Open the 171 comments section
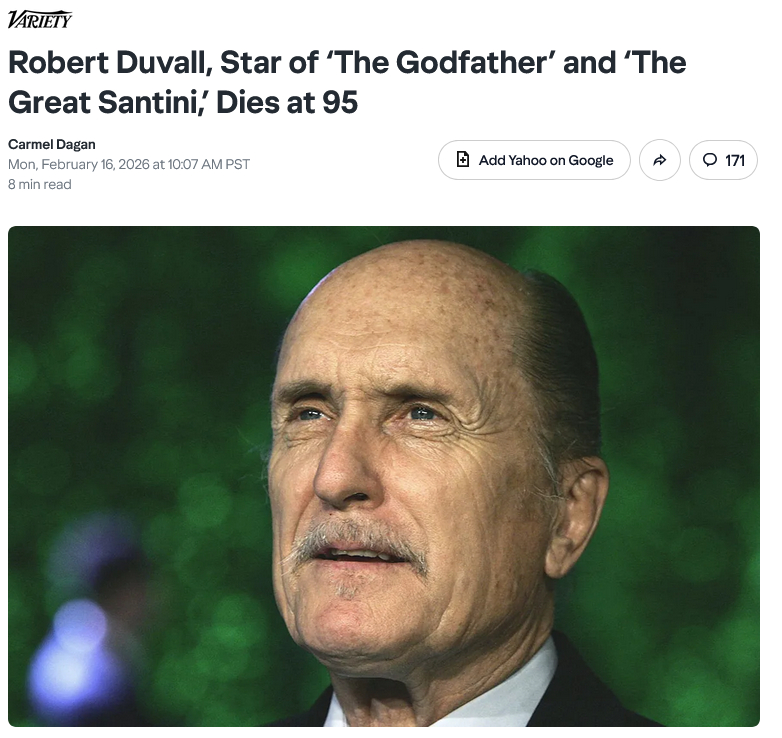The width and height of the screenshot is (782, 738). tap(723, 160)
